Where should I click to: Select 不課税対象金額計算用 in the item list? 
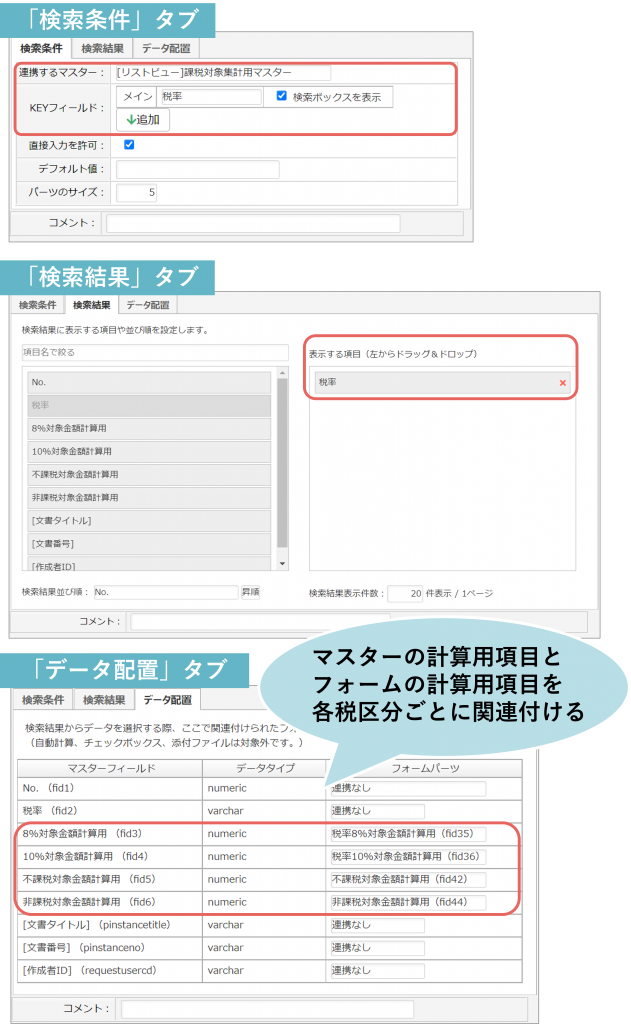pyautogui.click(x=150, y=474)
